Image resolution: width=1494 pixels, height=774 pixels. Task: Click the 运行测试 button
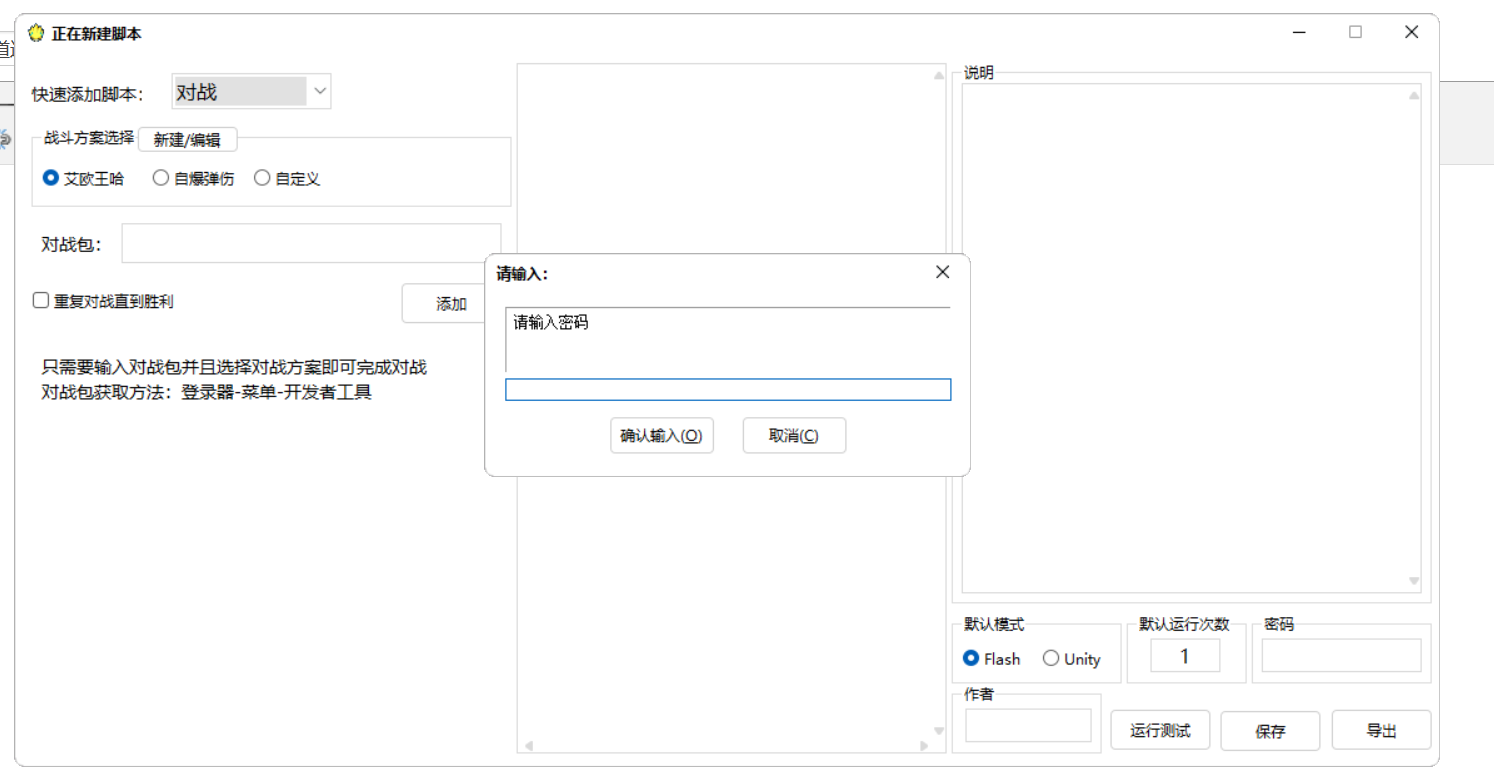[x=1160, y=730]
